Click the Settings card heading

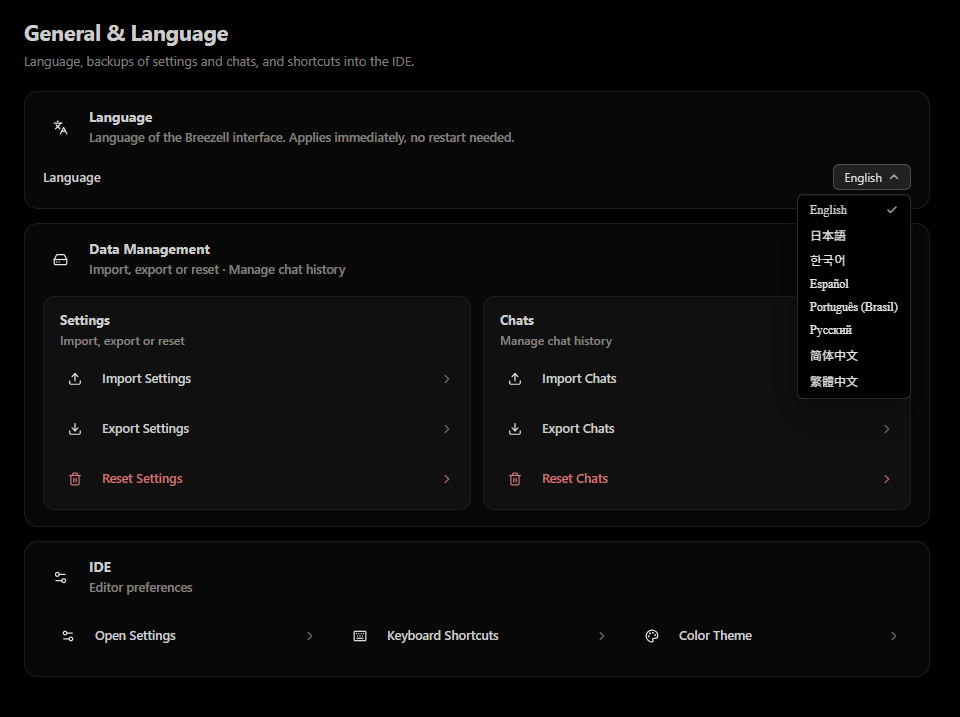click(x=84, y=320)
